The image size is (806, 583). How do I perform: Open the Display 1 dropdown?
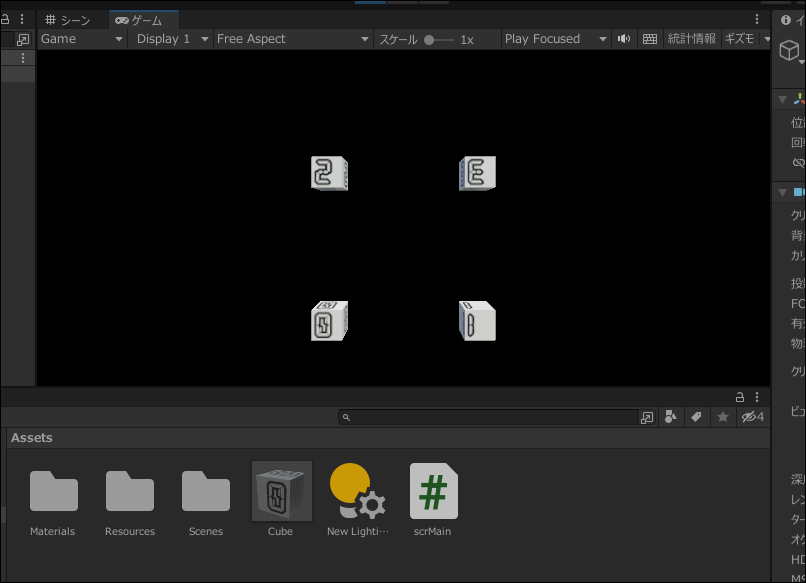(x=172, y=39)
